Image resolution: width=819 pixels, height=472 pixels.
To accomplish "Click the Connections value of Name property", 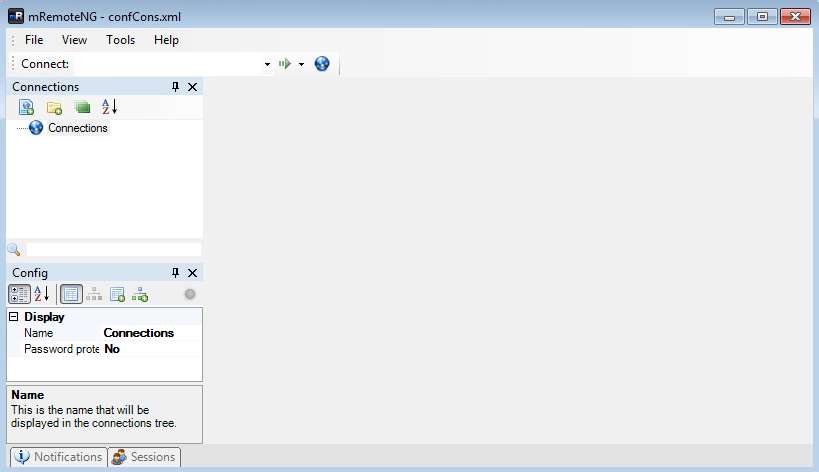I will (x=138, y=333).
